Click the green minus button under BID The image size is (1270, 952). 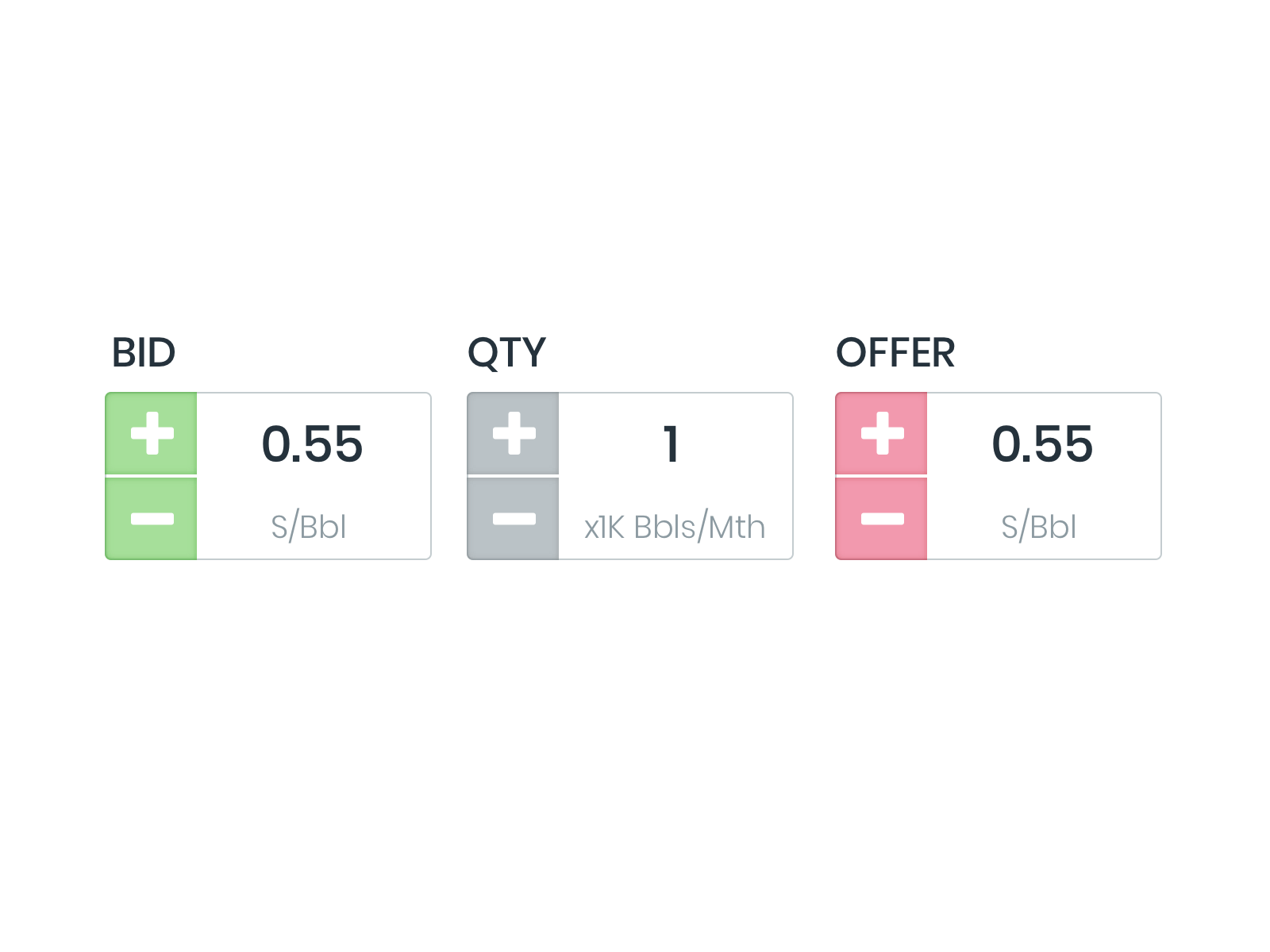click(x=152, y=519)
